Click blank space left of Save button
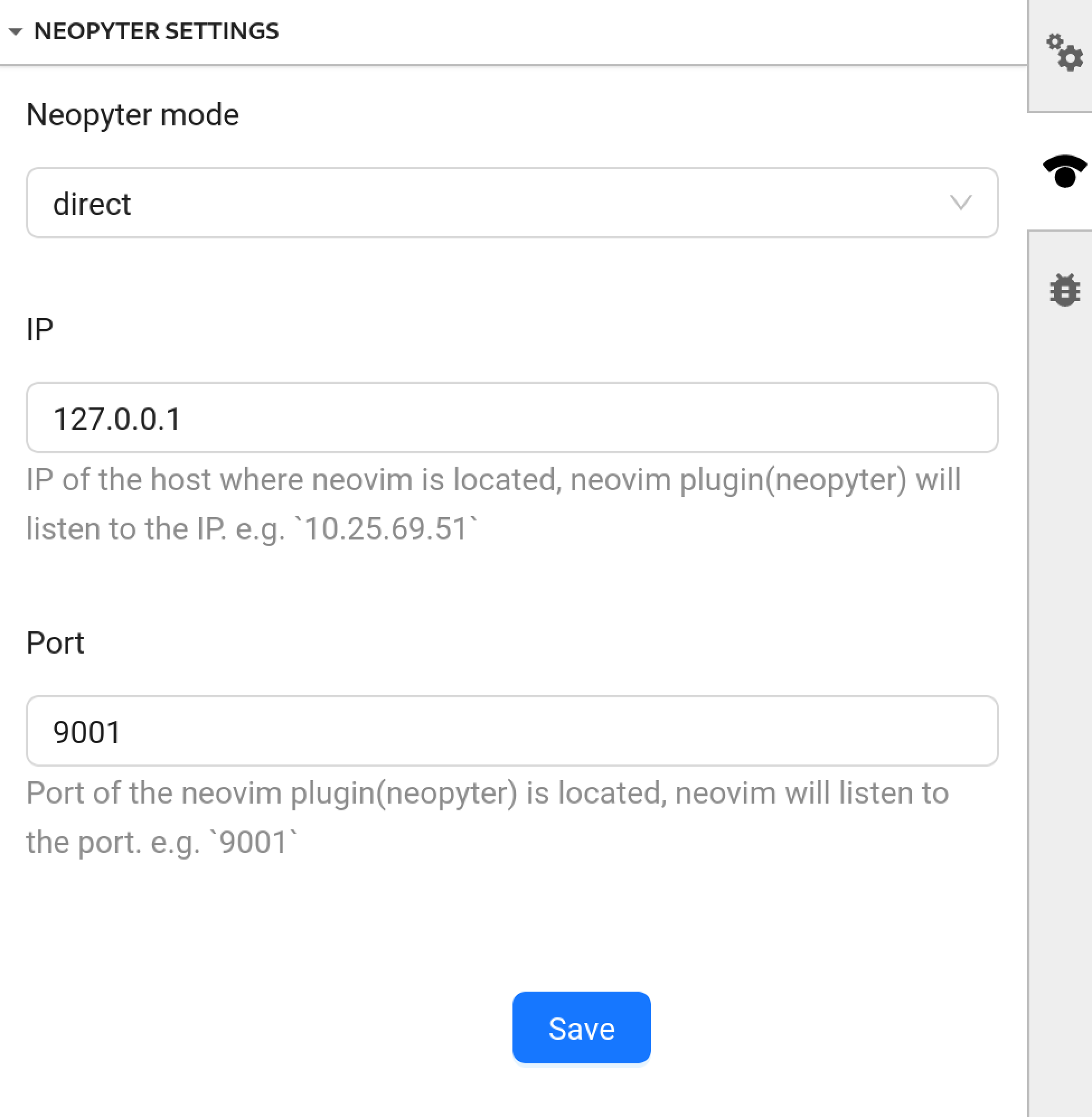1092x1117 pixels. [x=258, y=1027]
